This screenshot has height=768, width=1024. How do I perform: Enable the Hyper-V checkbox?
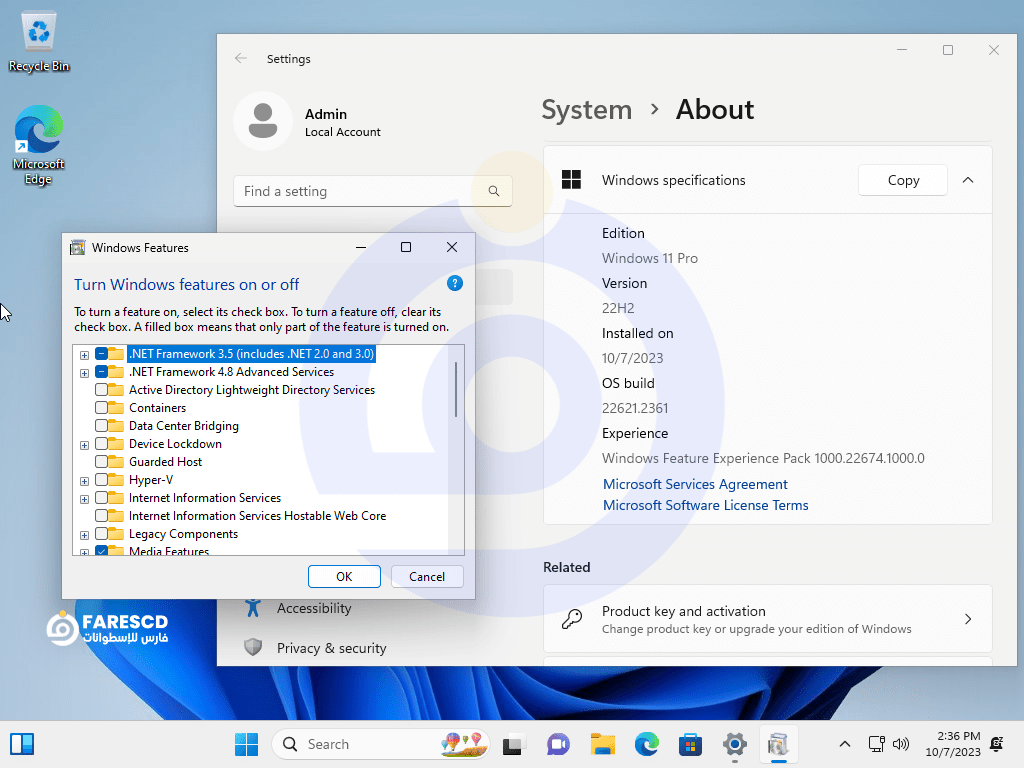click(x=101, y=480)
